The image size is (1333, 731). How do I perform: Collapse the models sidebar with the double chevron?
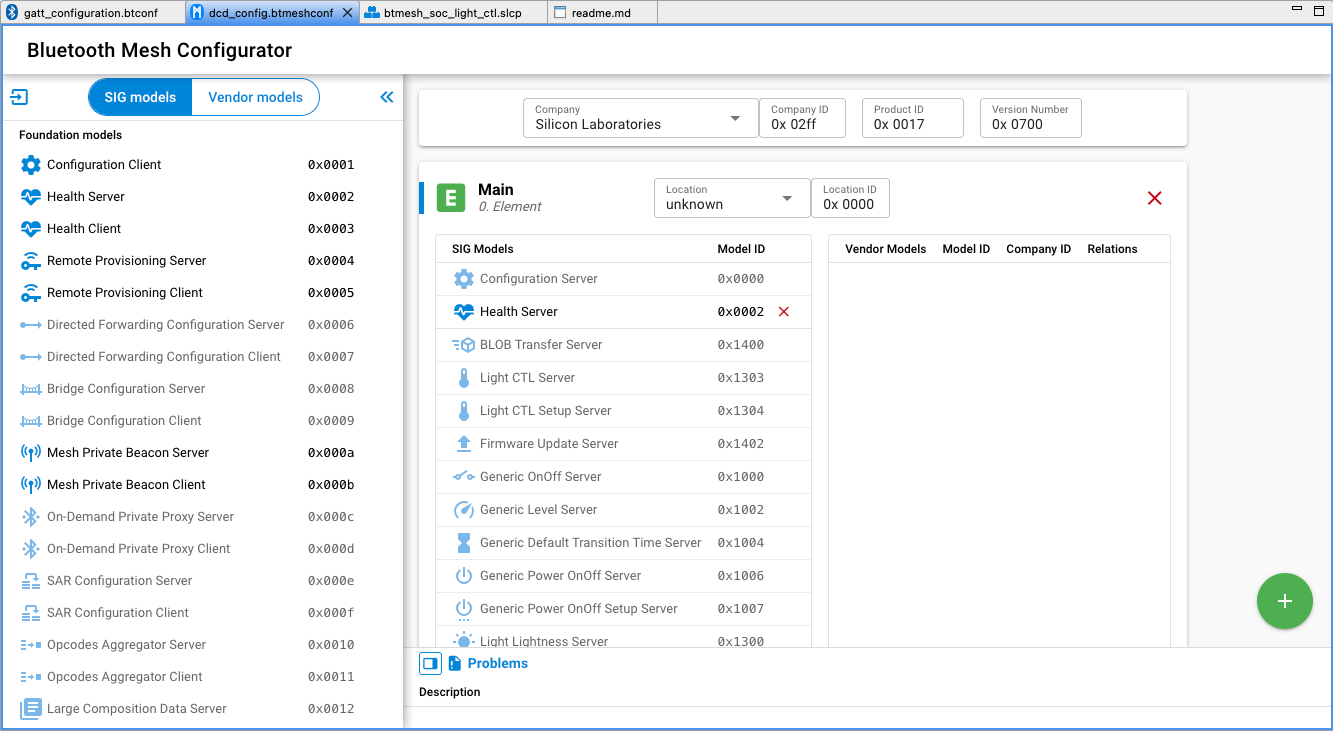coord(387,97)
